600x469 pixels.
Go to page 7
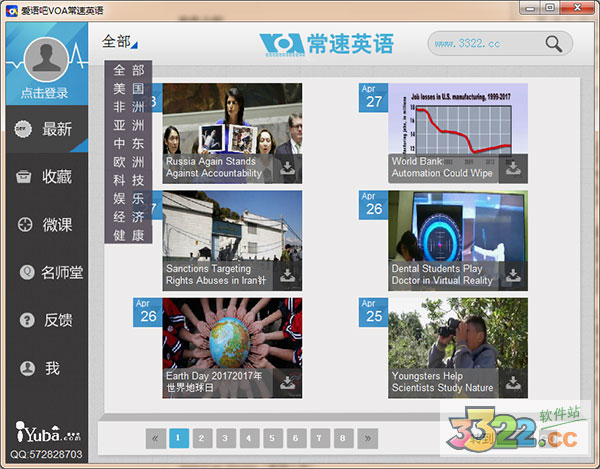tap(320, 438)
